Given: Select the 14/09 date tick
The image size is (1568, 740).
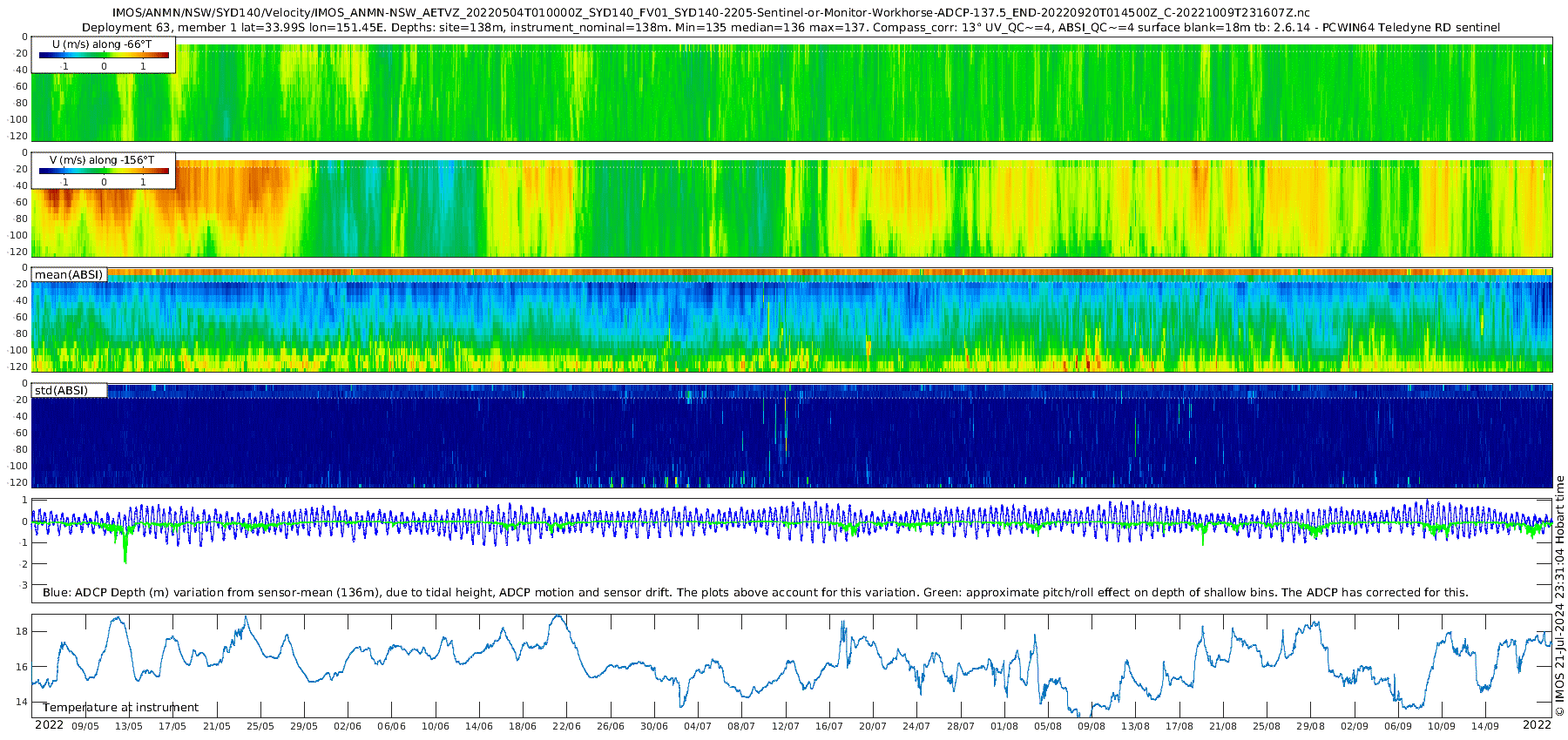Looking at the screenshot, I should [1484, 726].
